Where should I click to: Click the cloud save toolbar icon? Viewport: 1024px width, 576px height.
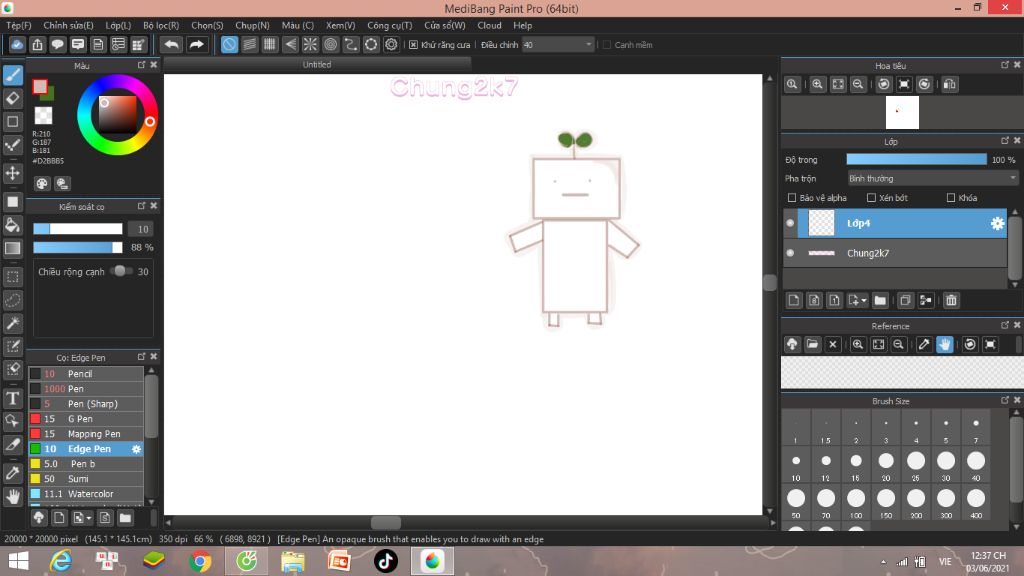coord(17,44)
